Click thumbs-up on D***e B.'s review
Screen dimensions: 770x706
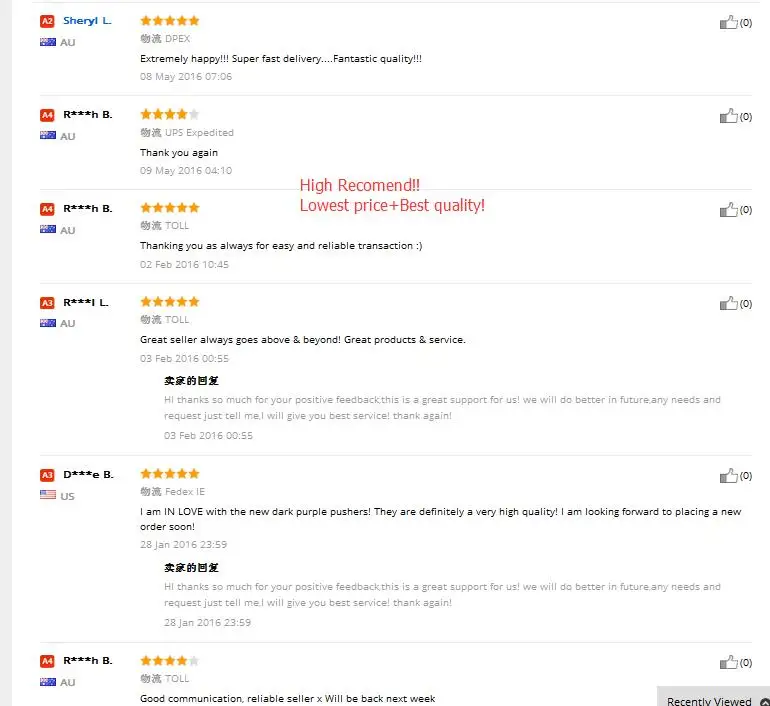tap(728, 476)
